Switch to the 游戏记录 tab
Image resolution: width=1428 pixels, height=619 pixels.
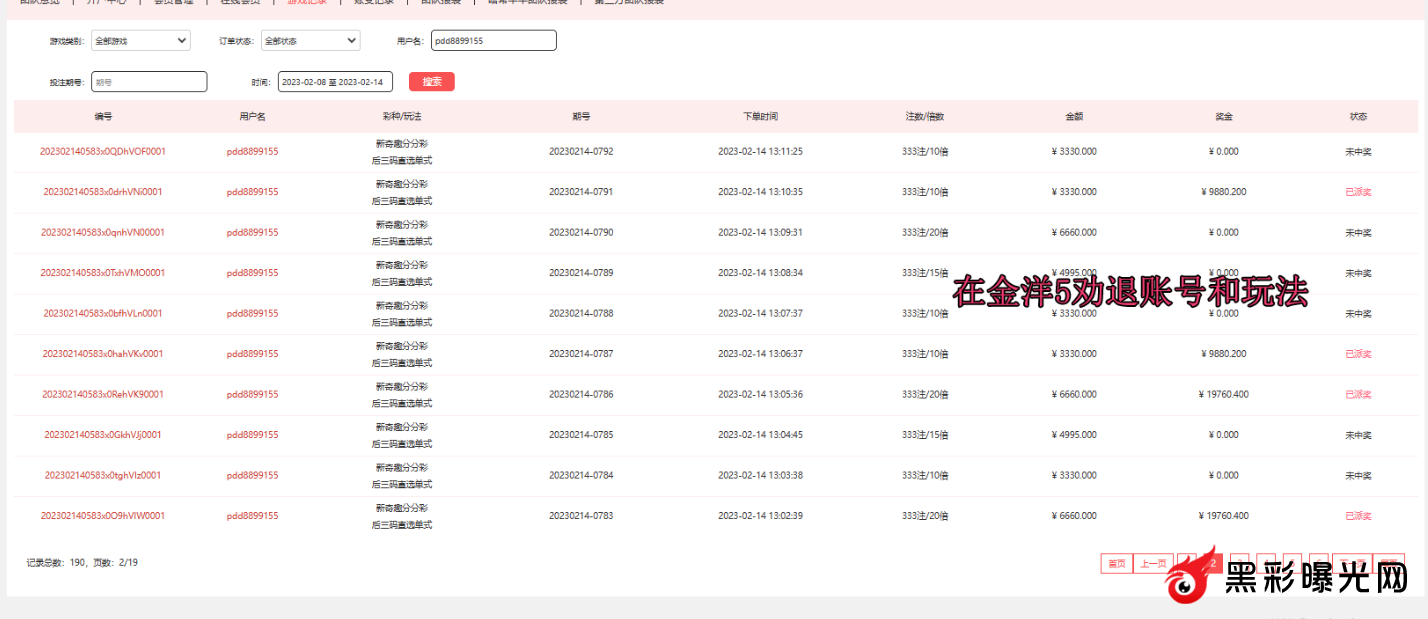pos(306,2)
